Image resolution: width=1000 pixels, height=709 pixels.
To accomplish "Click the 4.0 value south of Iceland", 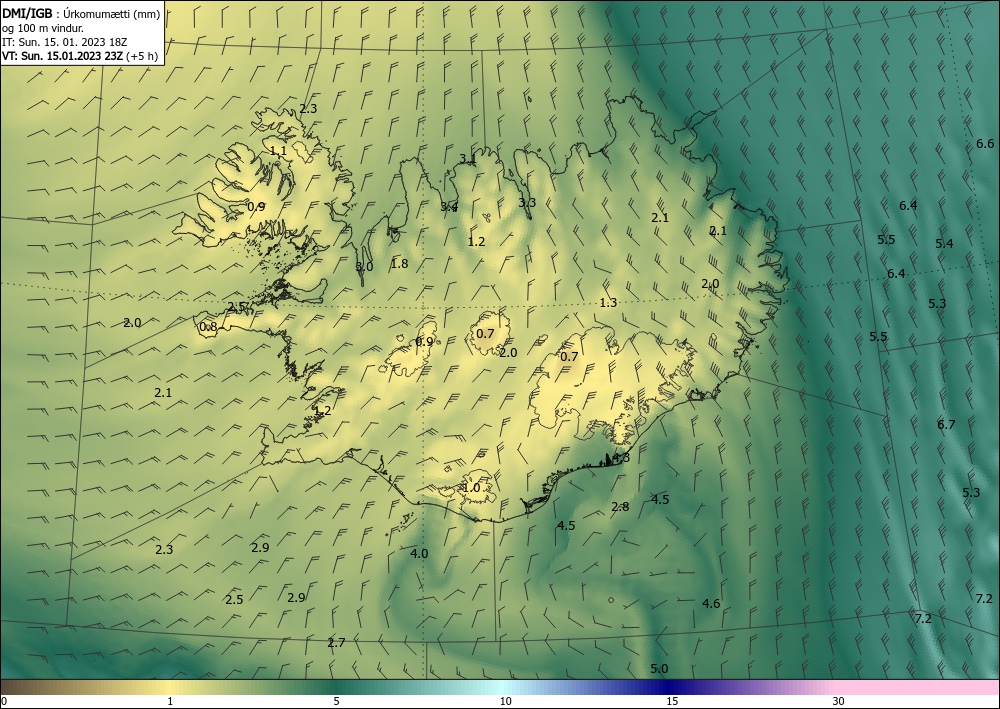I will [419, 553].
